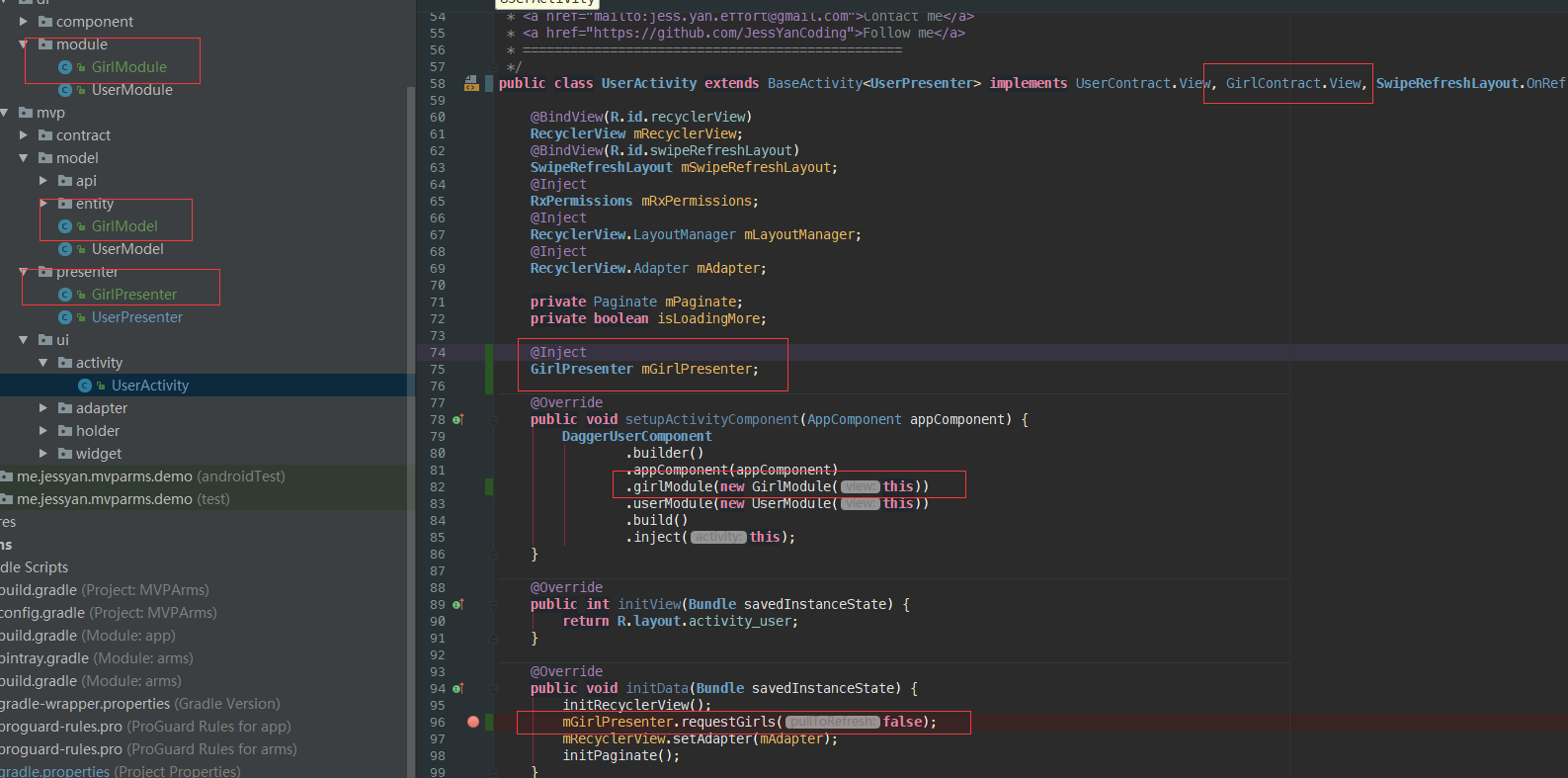Click the related XML file gutter icon on line 58
Image resolution: width=1568 pixels, height=778 pixels.
pos(471,84)
